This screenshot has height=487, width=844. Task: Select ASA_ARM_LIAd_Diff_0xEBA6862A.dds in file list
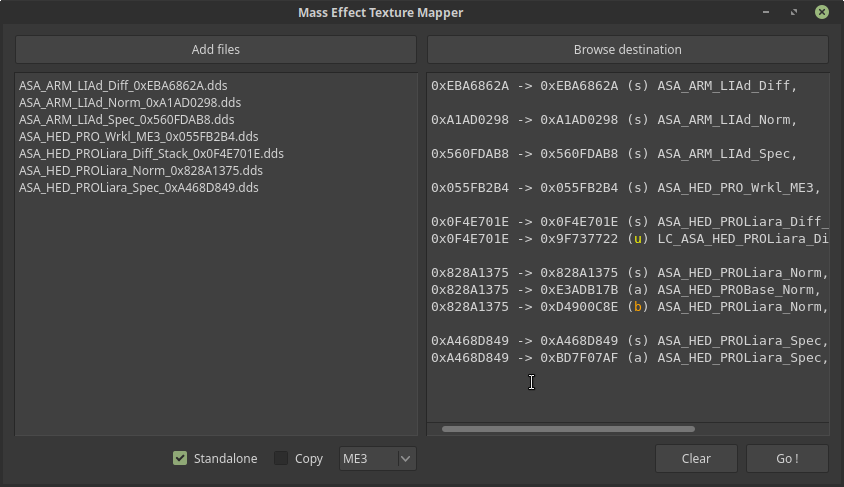click(123, 86)
